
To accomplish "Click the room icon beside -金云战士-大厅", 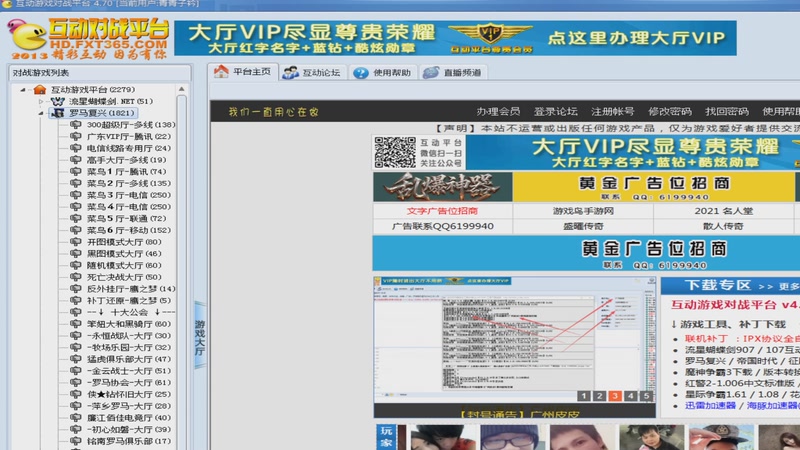I will (76, 371).
